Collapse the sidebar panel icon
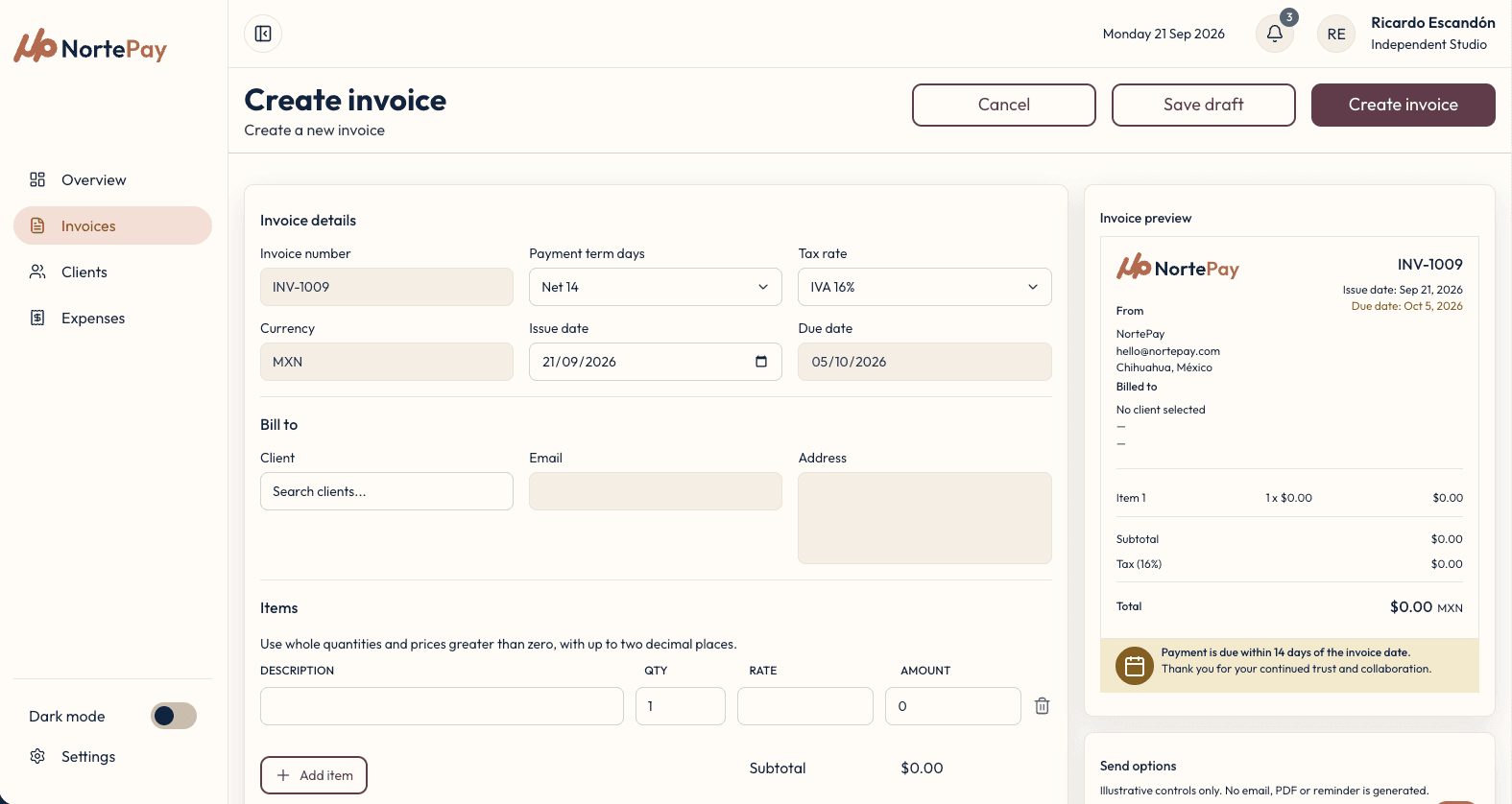Viewport: 1512px width, 804px height. click(263, 34)
